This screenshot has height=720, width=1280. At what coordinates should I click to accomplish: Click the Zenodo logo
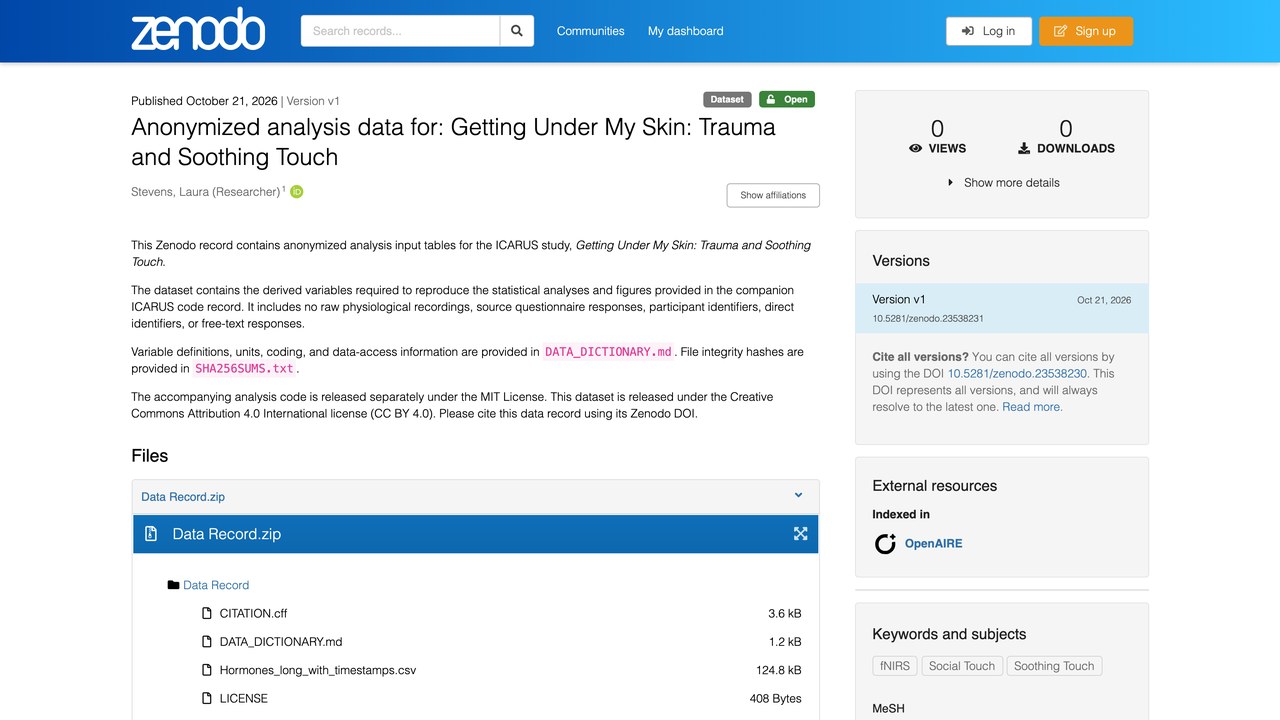pyautogui.click(x=198, y=31)
